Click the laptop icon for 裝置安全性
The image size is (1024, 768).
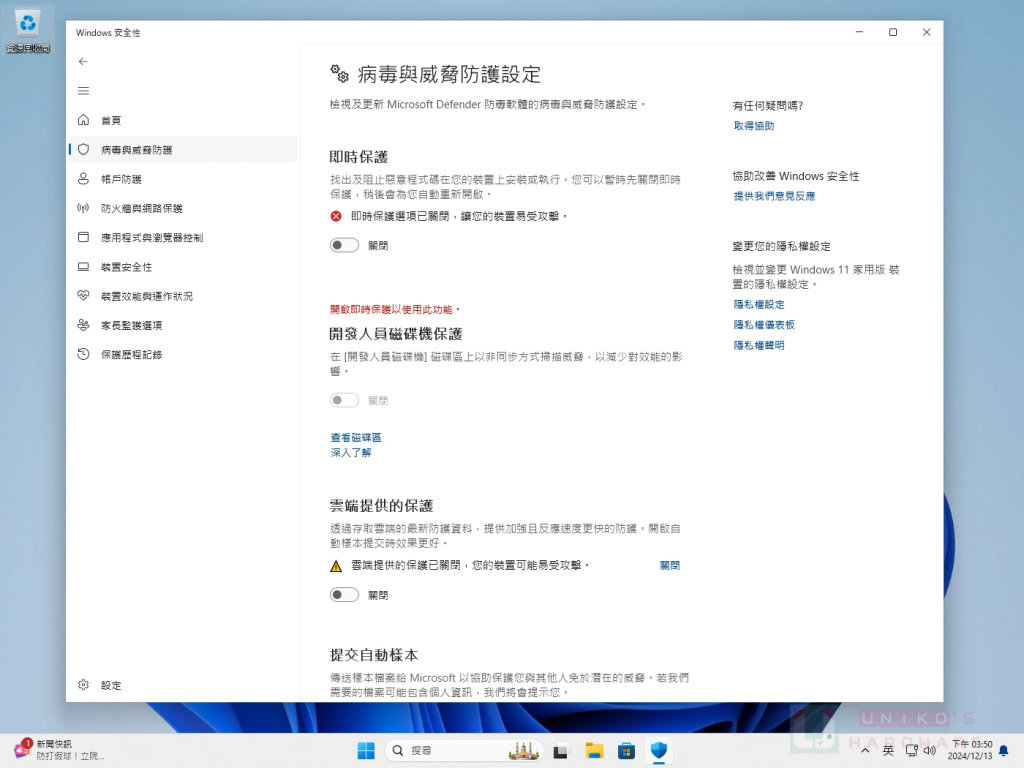point(83,266)
